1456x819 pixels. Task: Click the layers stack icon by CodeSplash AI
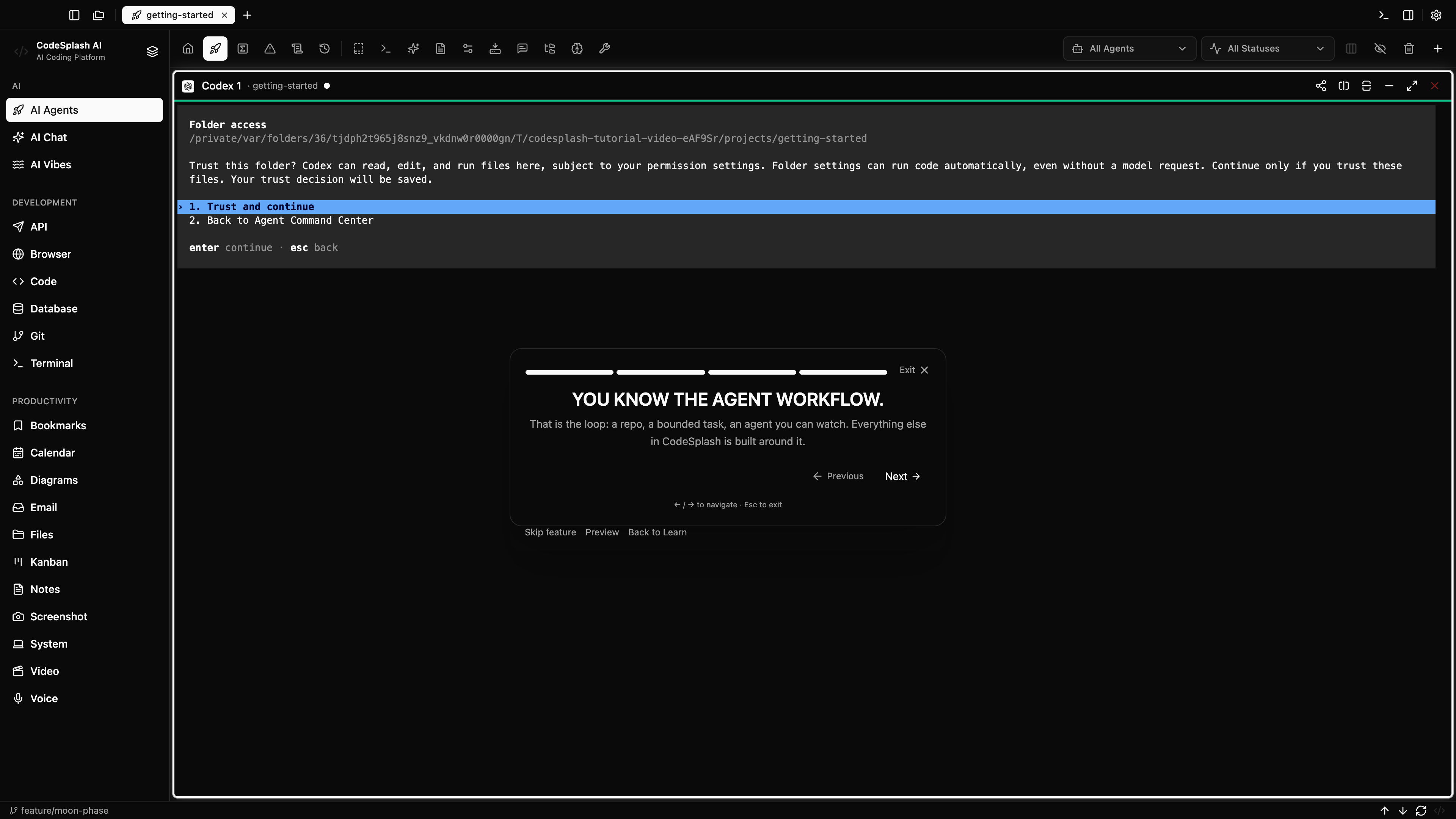click(152, 52)
